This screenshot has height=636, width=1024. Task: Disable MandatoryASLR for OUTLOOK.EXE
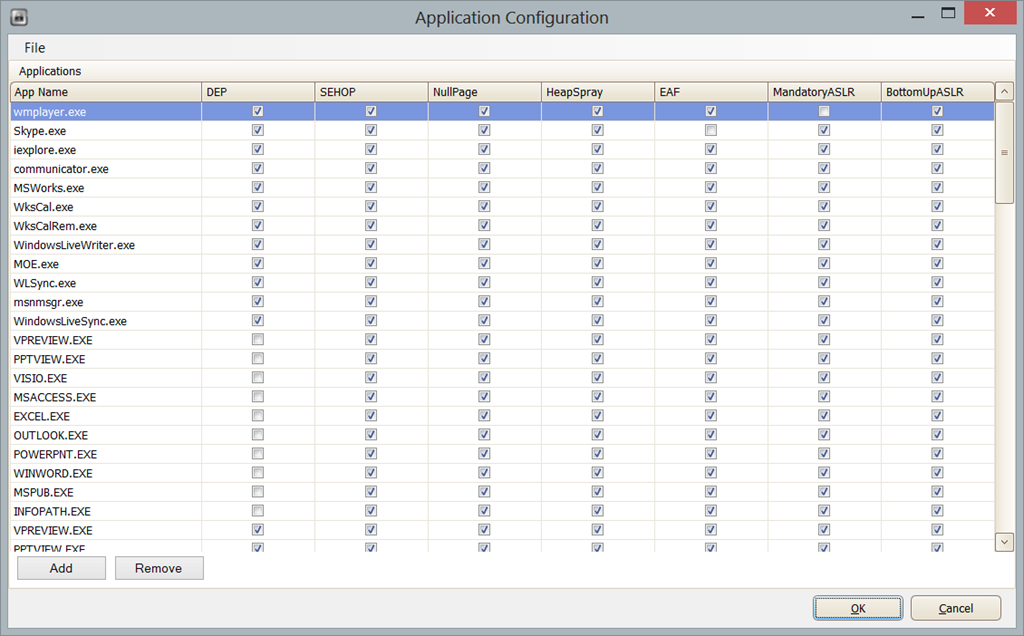(x=824, y=434)
